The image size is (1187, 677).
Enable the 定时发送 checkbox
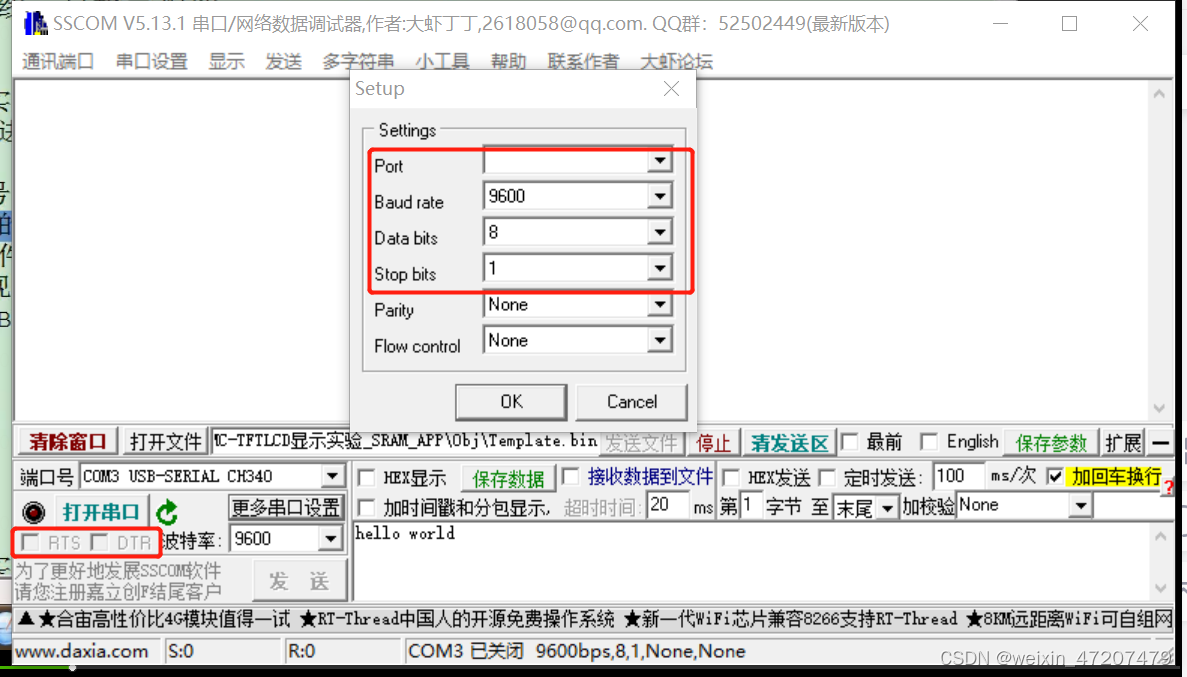tap(825, 477)
